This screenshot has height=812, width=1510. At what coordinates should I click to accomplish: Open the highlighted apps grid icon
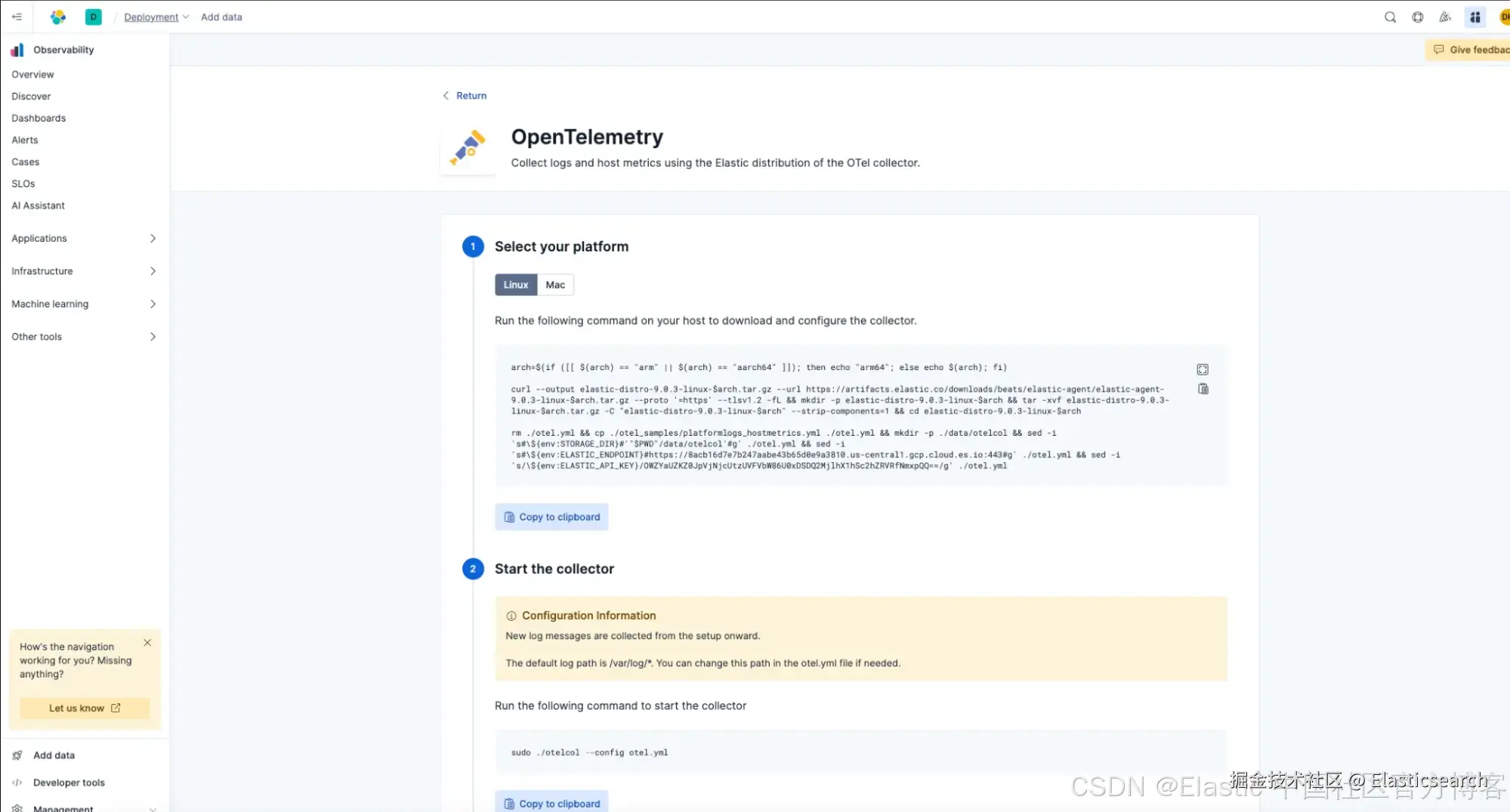coord(1474,17)
